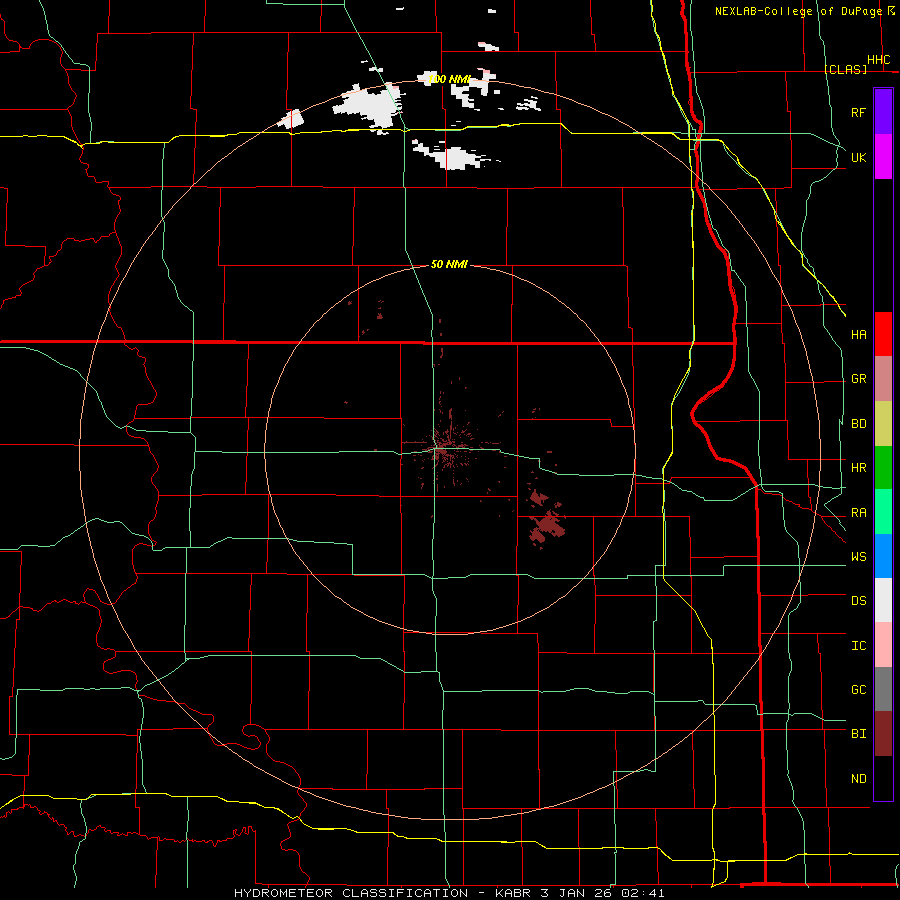Select the BD legend label

pos(858,424)
